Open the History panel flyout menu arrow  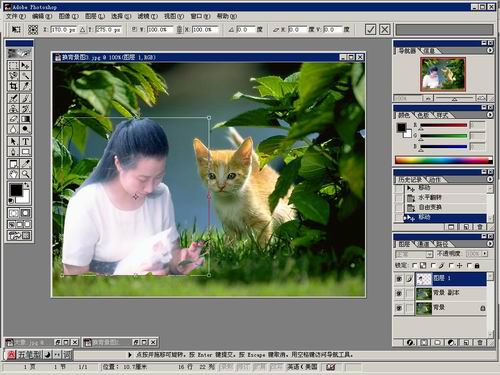tap(490, 179)
